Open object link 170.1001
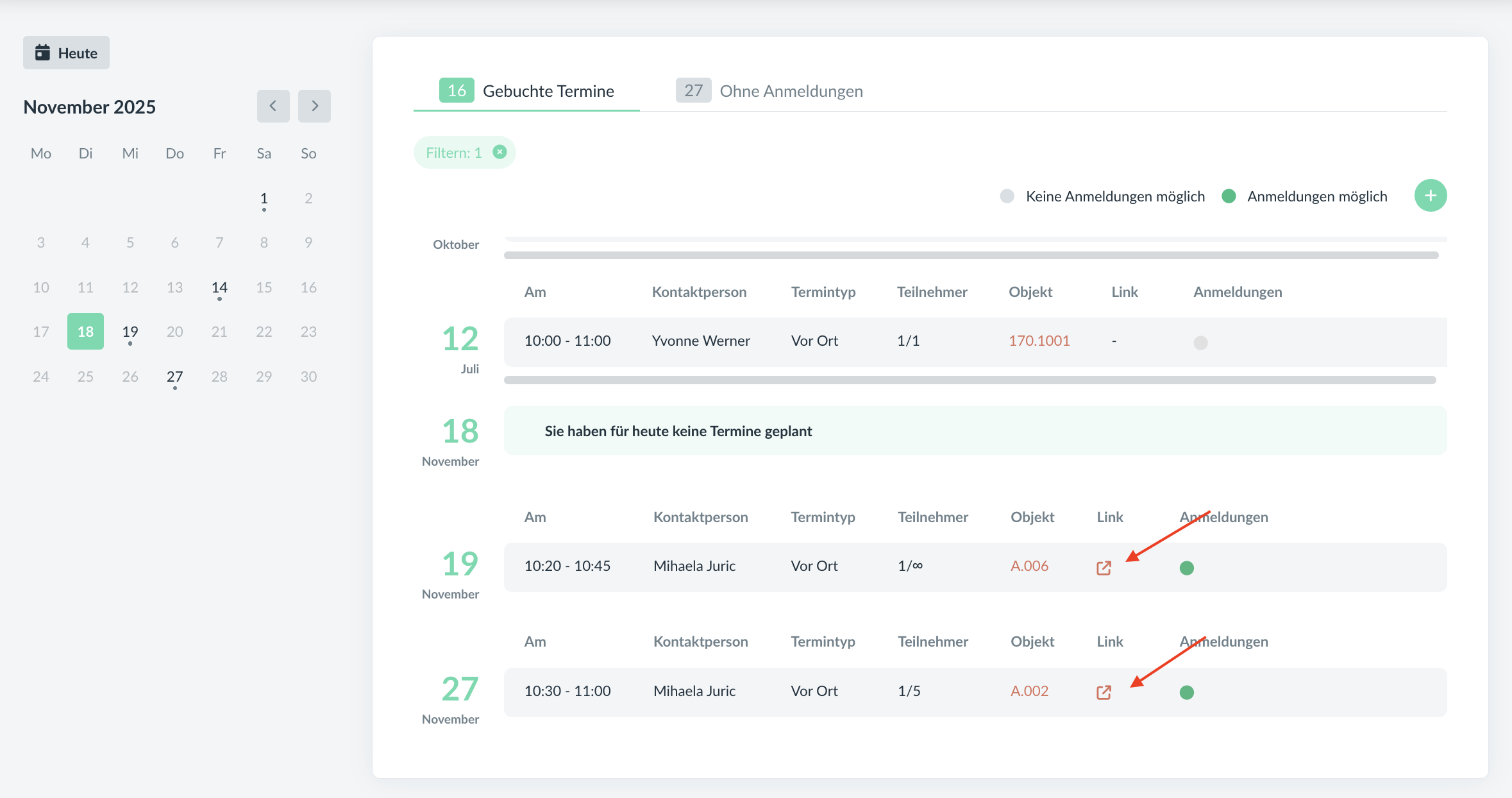This screenshot has height=798, width=1512. (1039, 341)
